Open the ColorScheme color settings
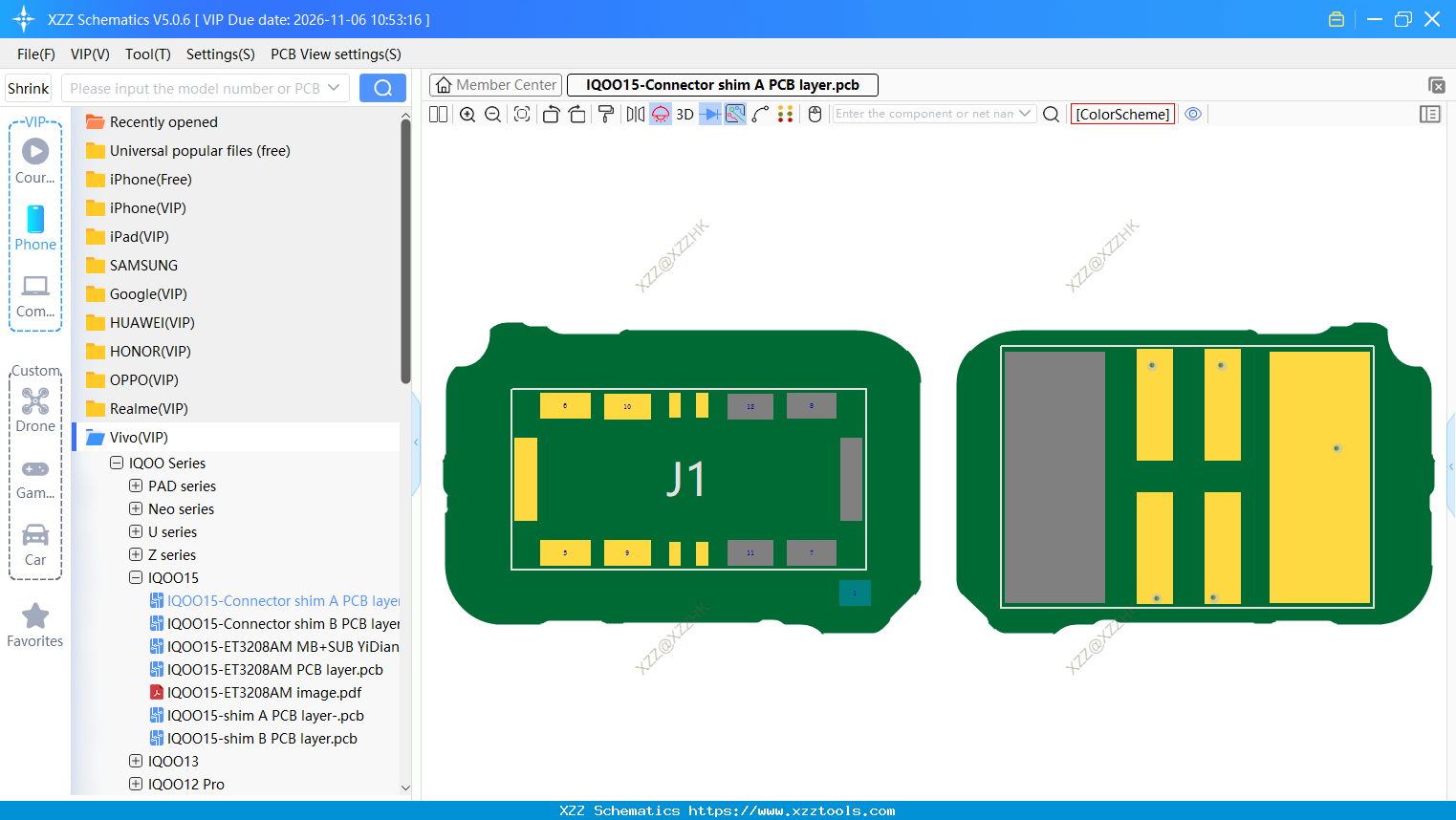 click(x=1122, y=114)
